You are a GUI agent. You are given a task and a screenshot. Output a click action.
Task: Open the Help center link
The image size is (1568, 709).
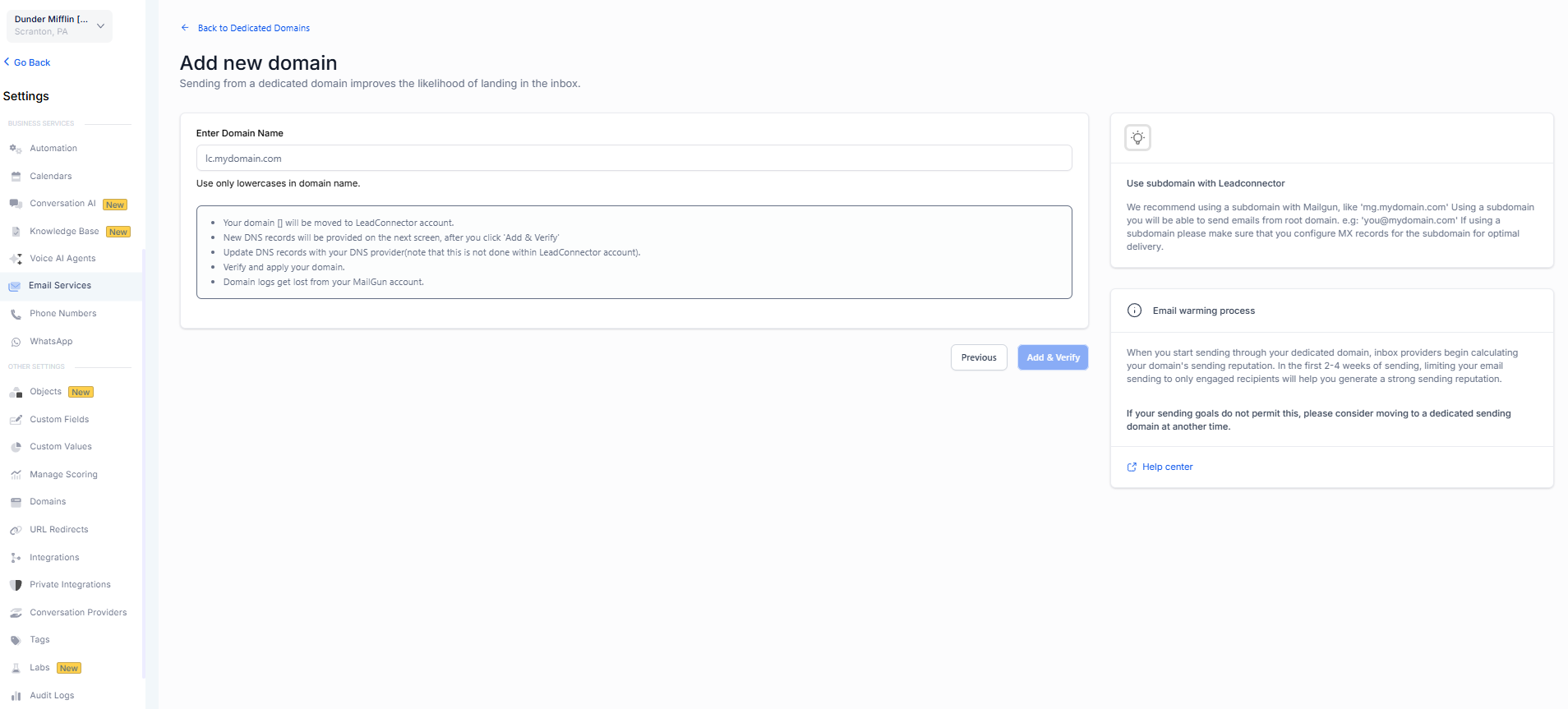tap(1167, 467)
